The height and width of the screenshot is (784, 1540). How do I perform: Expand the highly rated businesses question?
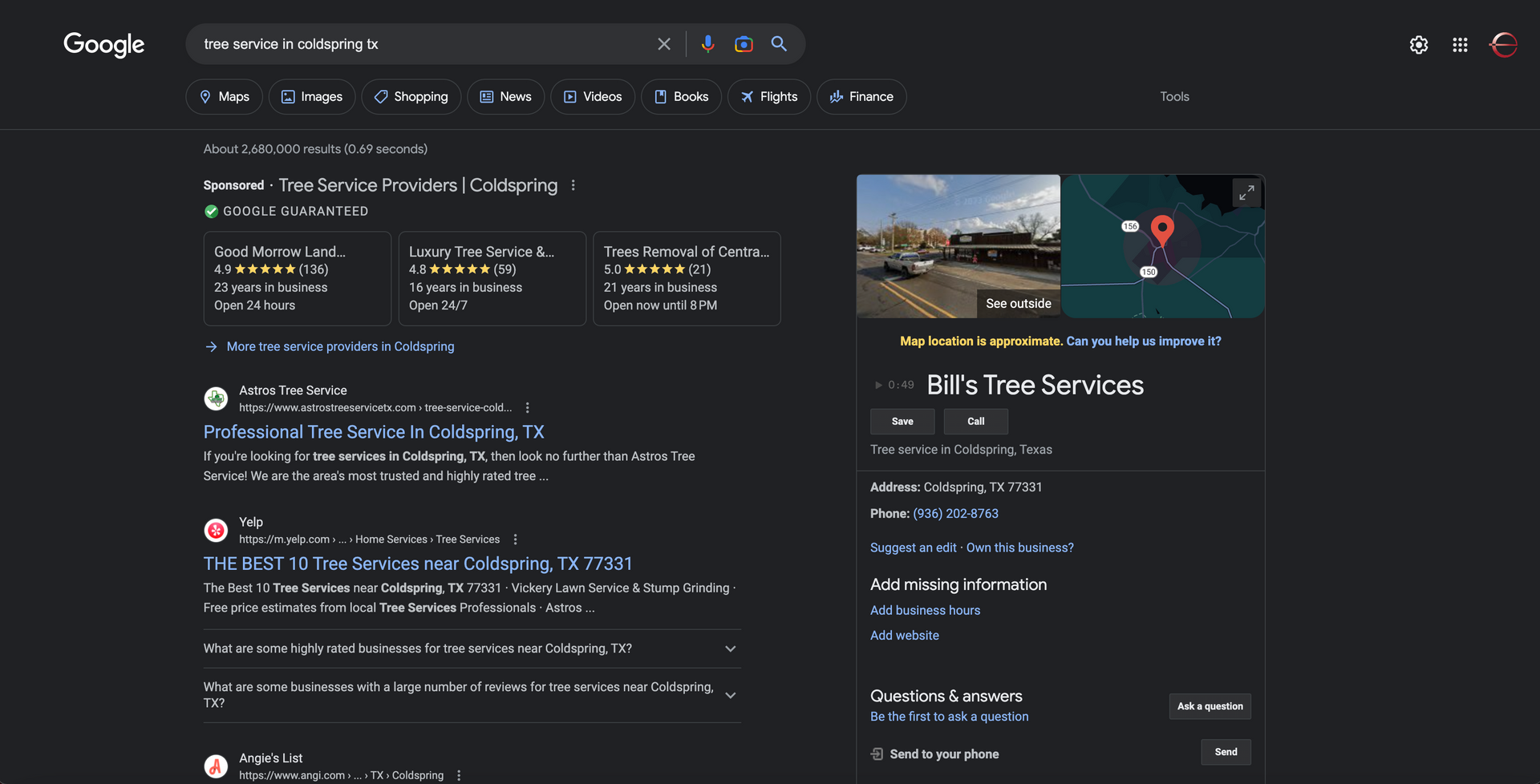pos(730,649)
